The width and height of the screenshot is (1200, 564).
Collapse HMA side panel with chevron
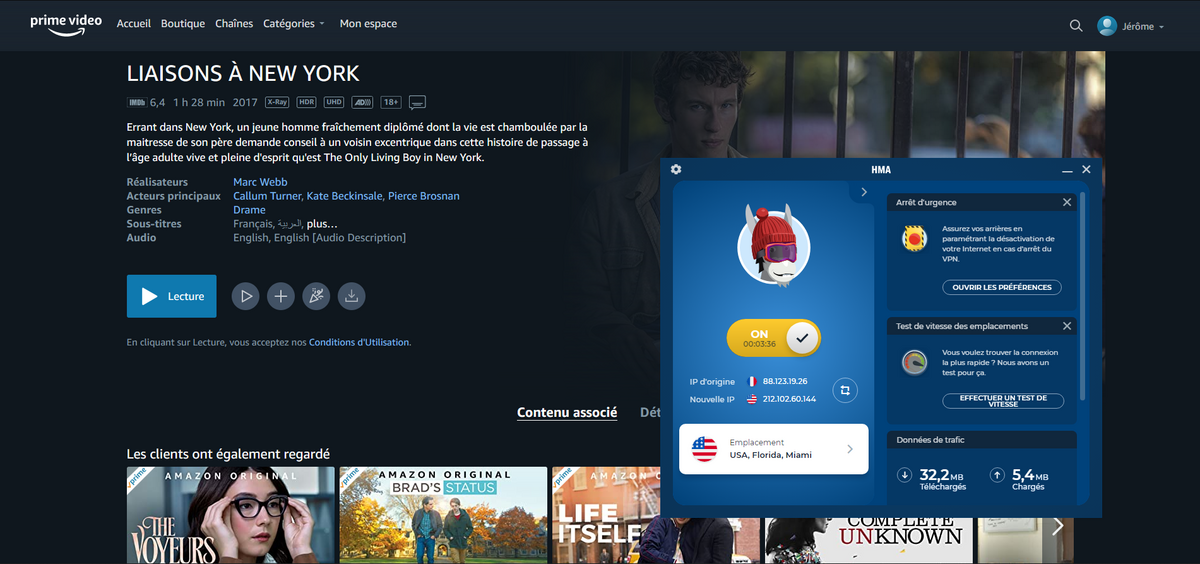pos(863,192)
